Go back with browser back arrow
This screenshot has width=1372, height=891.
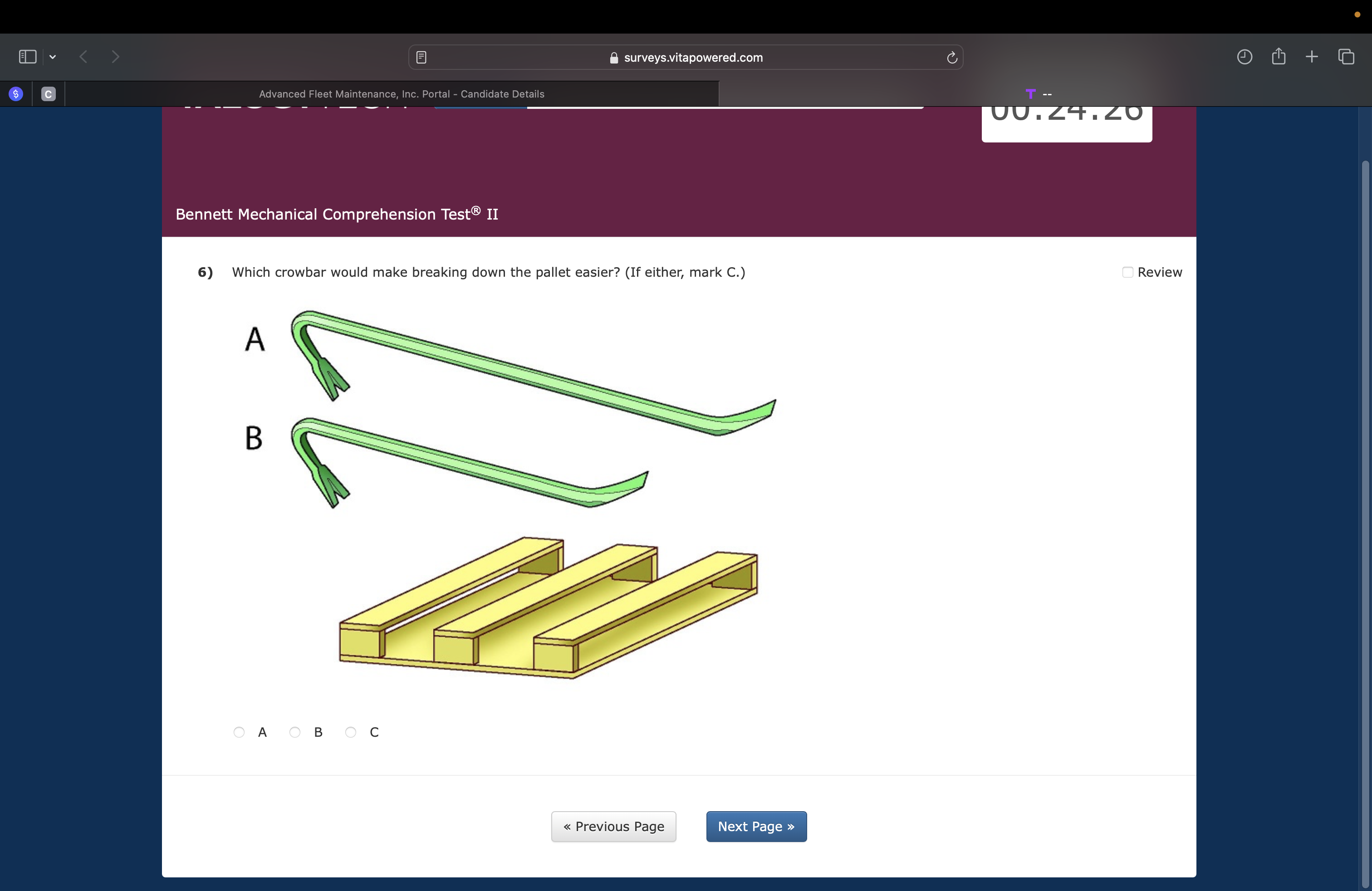click(x=83, y=56)
